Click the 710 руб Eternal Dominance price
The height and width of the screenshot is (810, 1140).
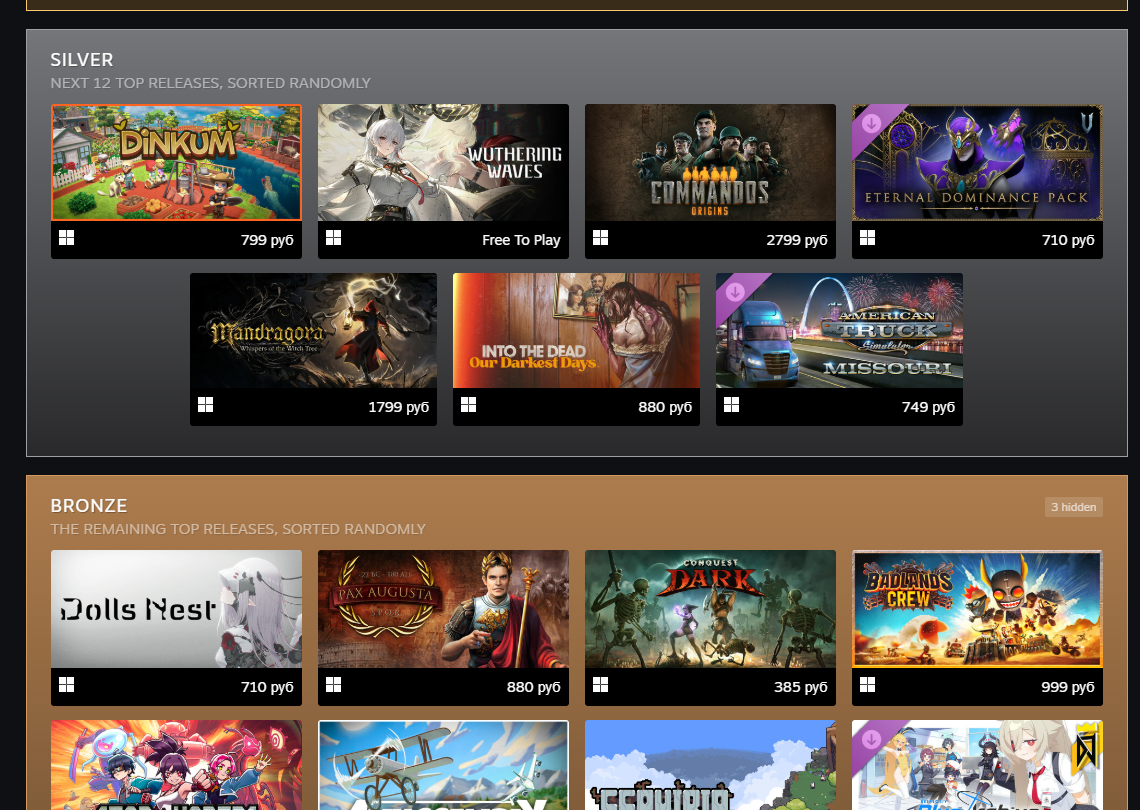click(1067, 240)
